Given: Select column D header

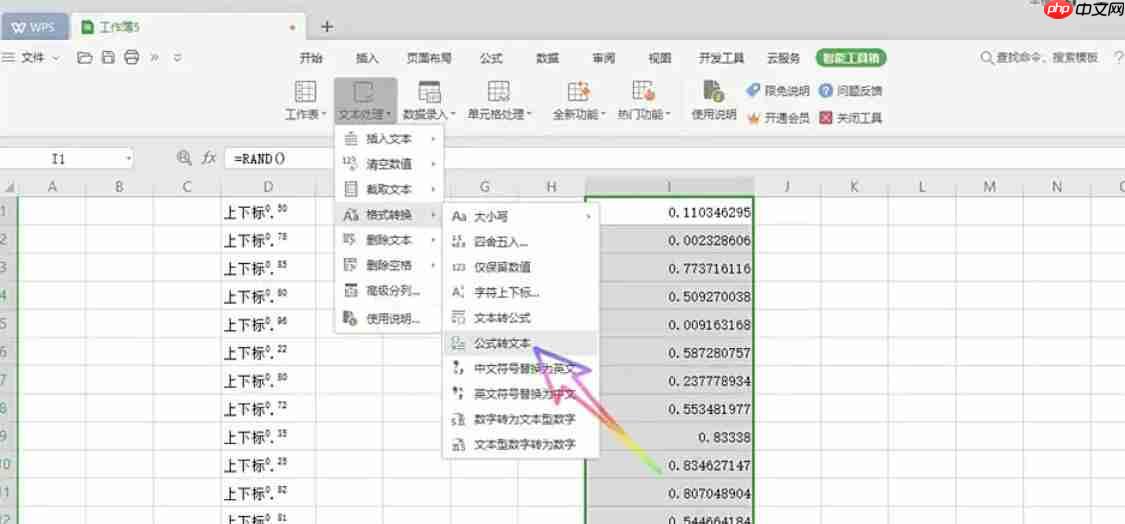Looking at the screenshot, I should 268,187.
